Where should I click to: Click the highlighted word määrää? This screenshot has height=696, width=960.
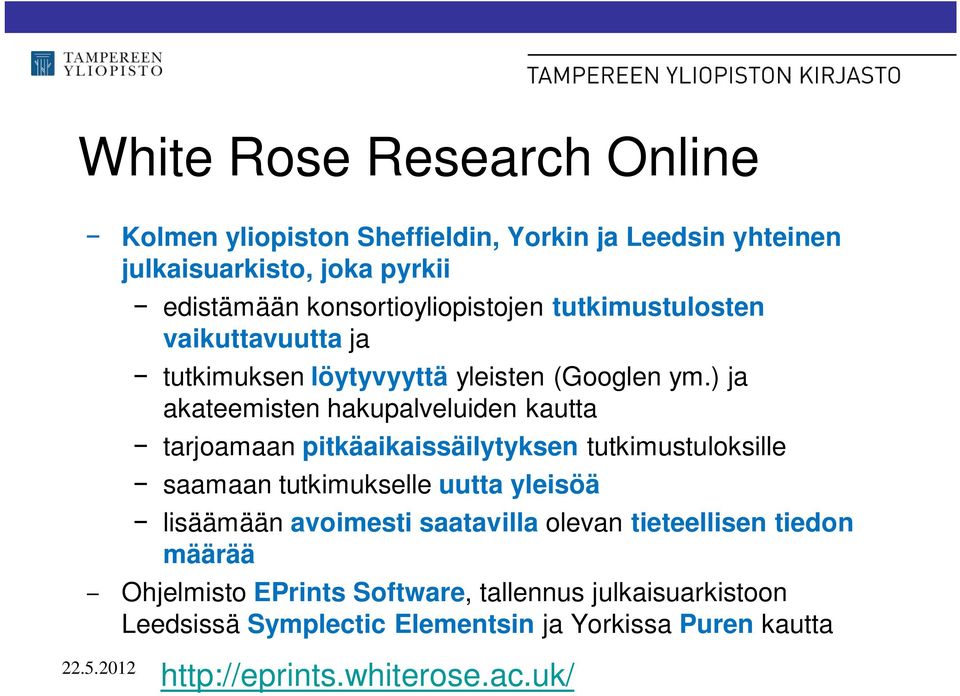[x=209, y=555]
